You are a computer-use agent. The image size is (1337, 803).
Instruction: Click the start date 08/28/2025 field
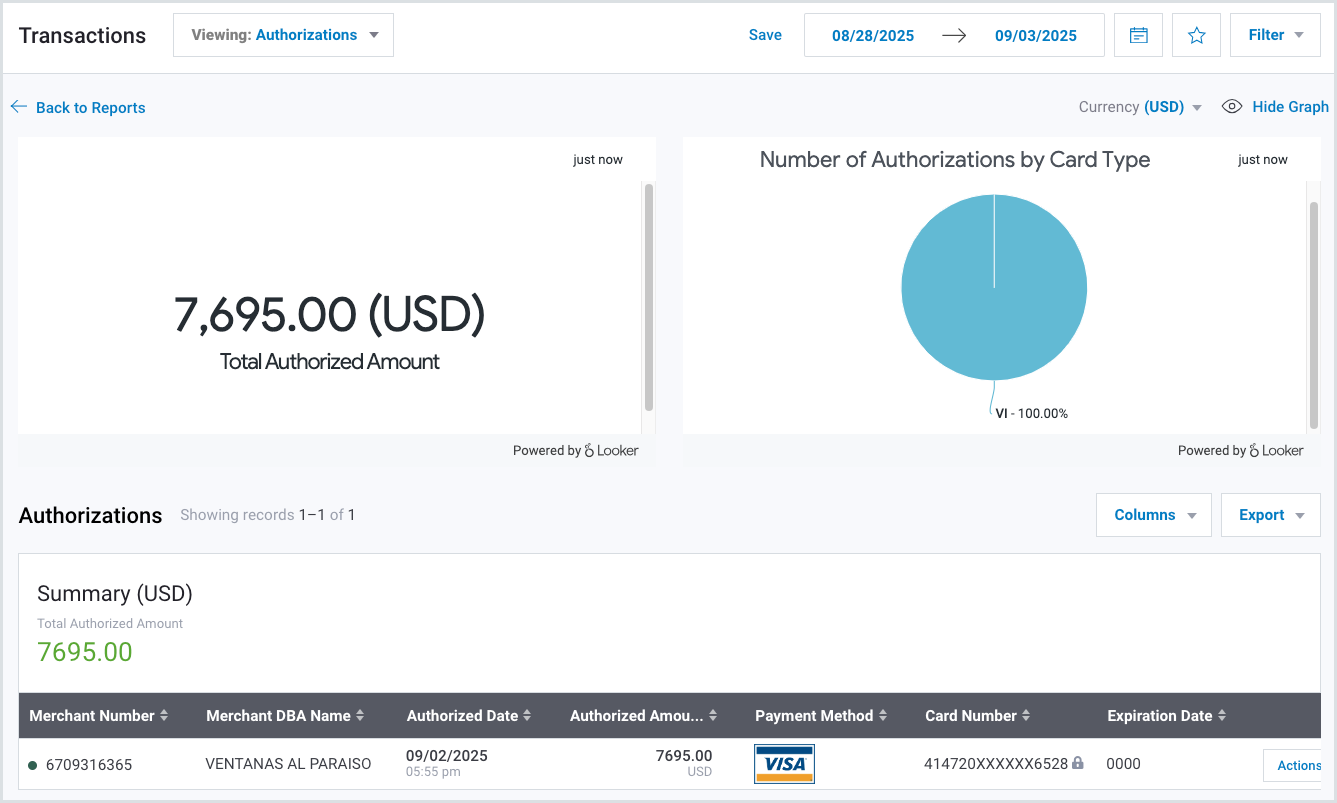[873, 35]
